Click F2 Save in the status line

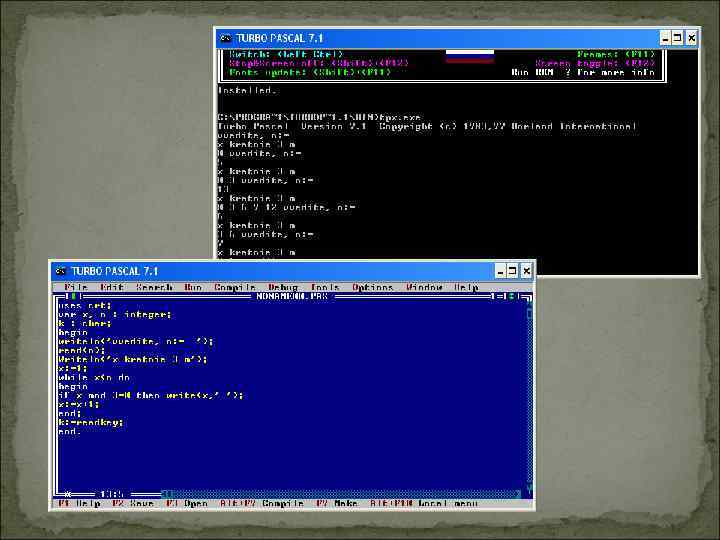coord(133,504)
